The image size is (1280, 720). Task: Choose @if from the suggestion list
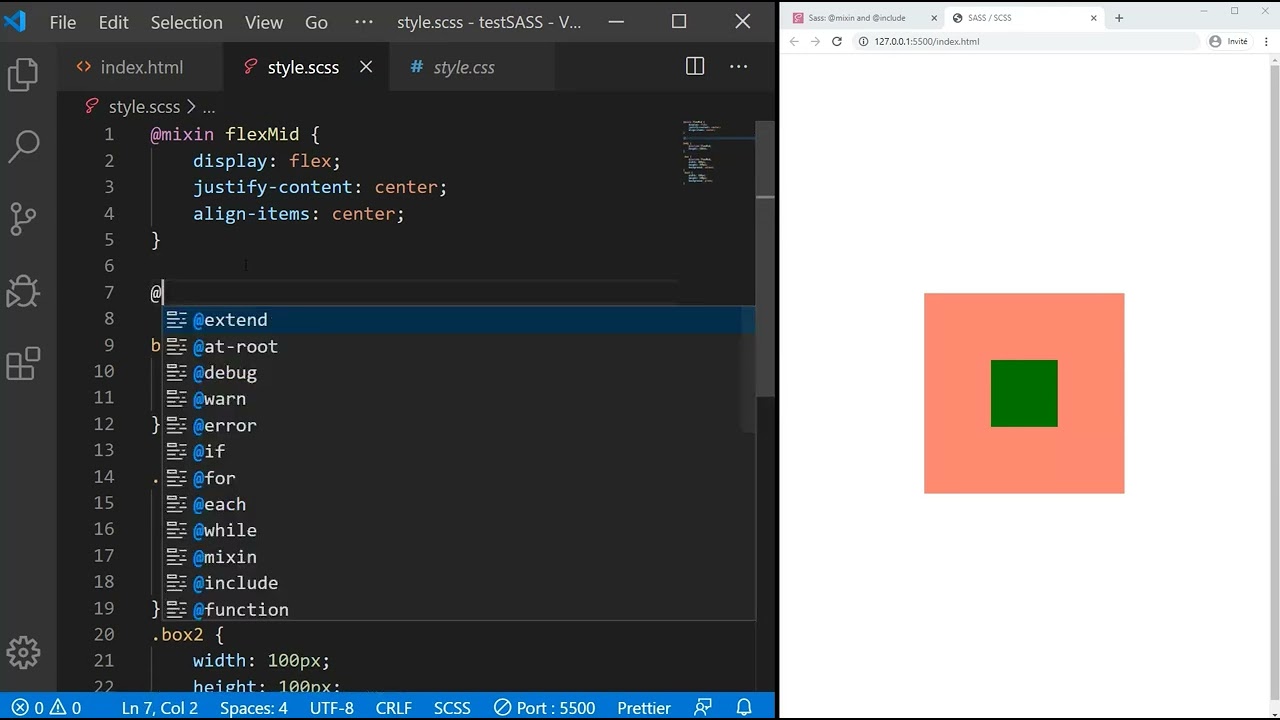coord(460,451)
